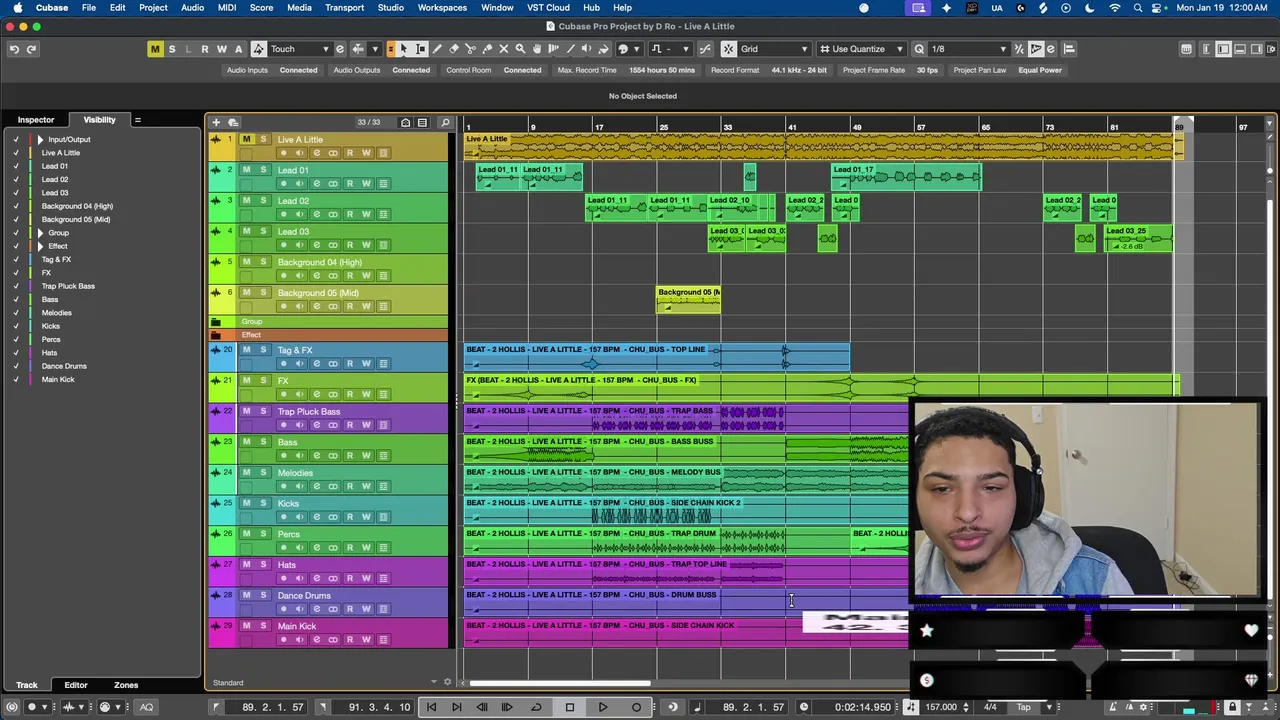Click the Add Track plus icon
This screenshot has width=1280, height=720.
click(x=215, y=122)
